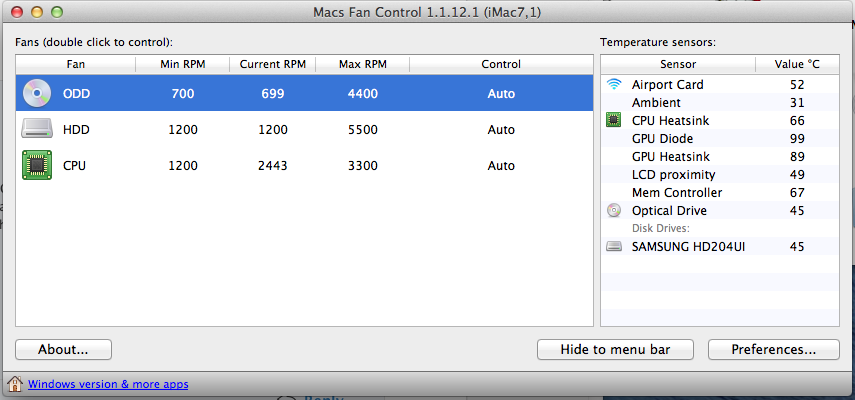Click the Max RPM column header
The image size is (855, 400).
pyautogui.click(x=363, y=64)
